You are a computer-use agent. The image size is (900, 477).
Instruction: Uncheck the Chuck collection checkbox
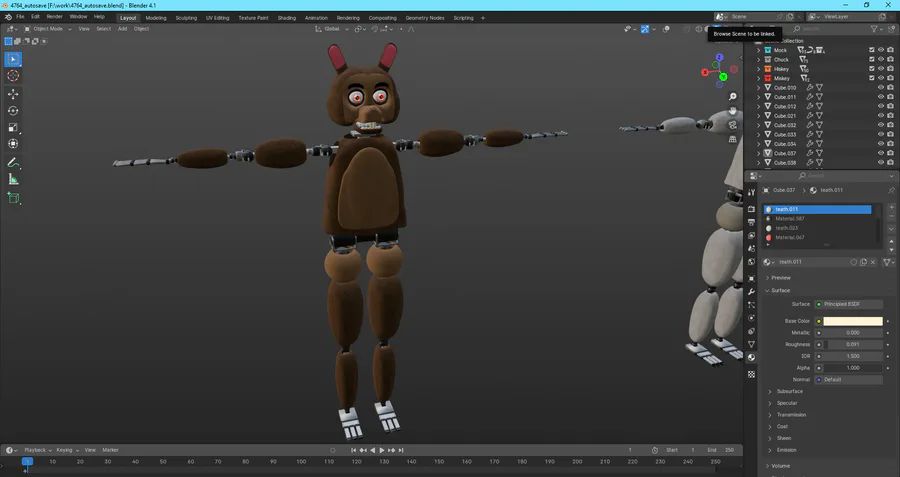(872, 60)
